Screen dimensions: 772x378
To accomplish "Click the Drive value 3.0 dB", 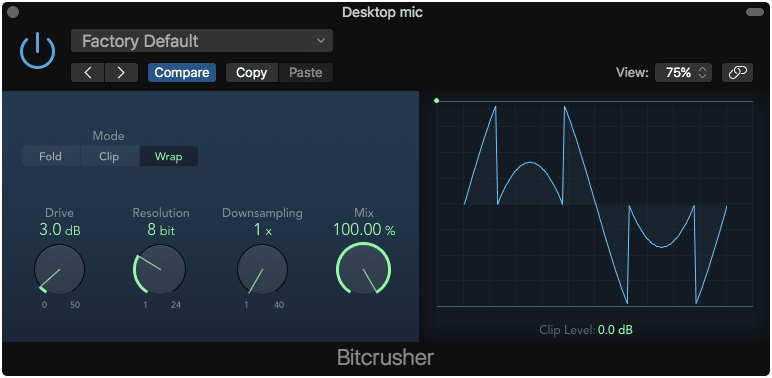I will tap(59, 230).
